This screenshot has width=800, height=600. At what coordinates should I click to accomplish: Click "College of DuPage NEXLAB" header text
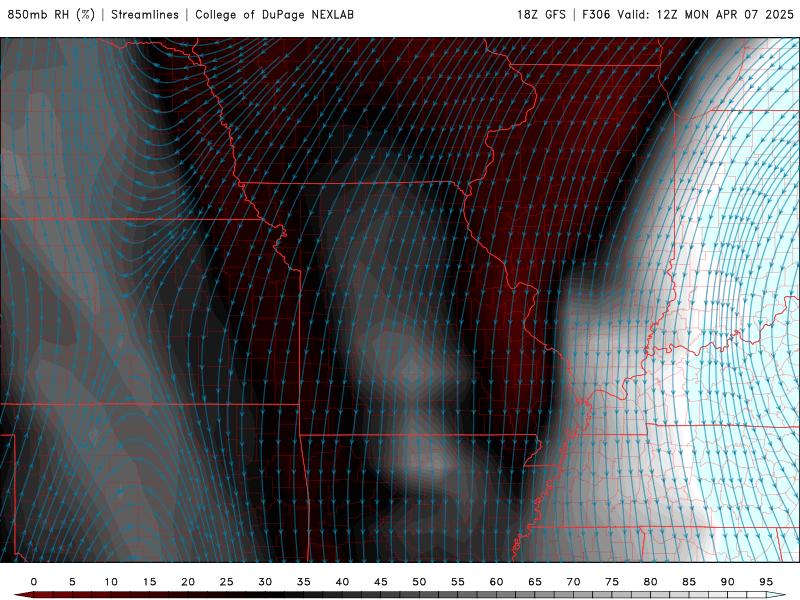[274, 14]
